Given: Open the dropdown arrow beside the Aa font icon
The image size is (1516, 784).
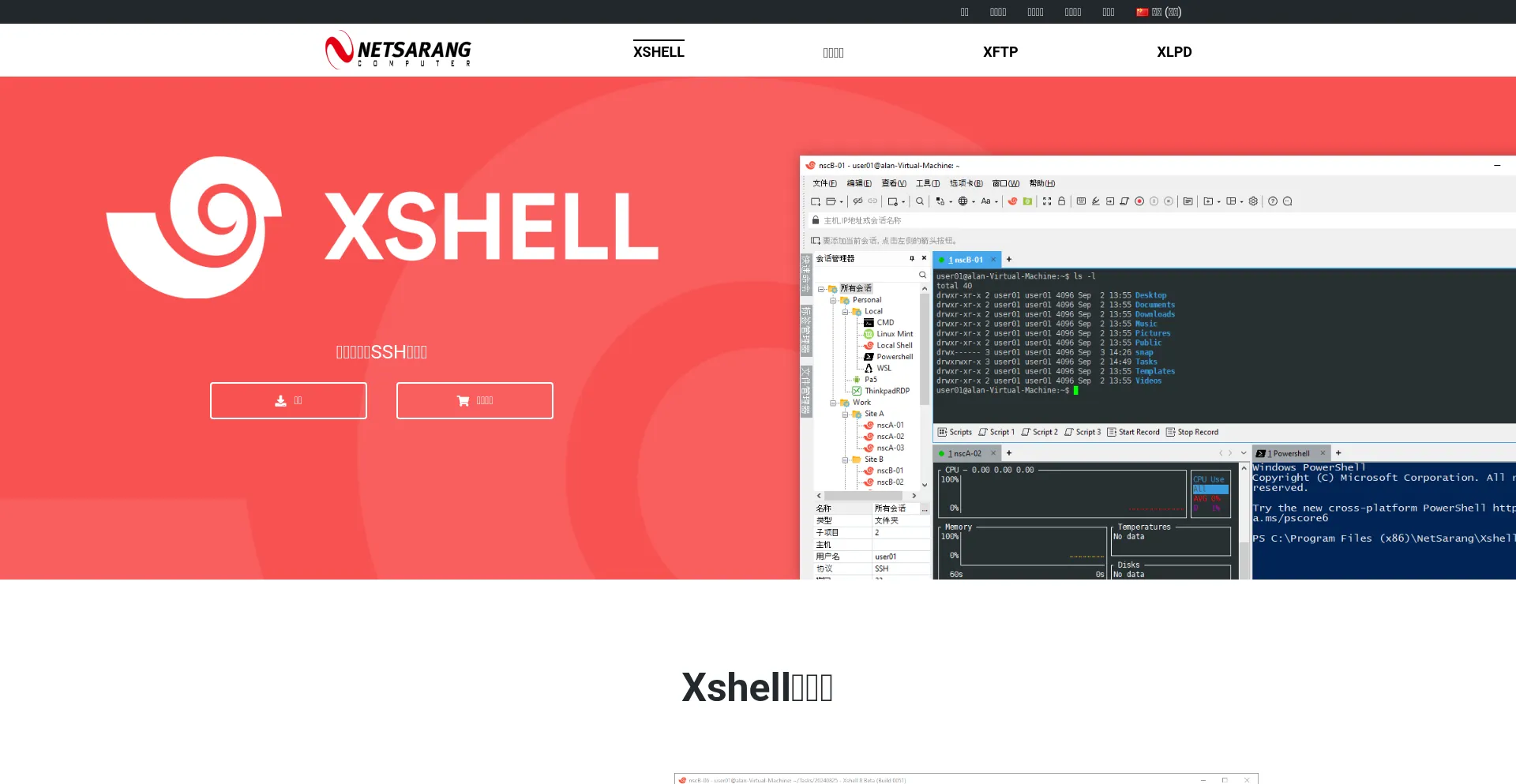Looking at the screenshot, I should tap(996, 202).
